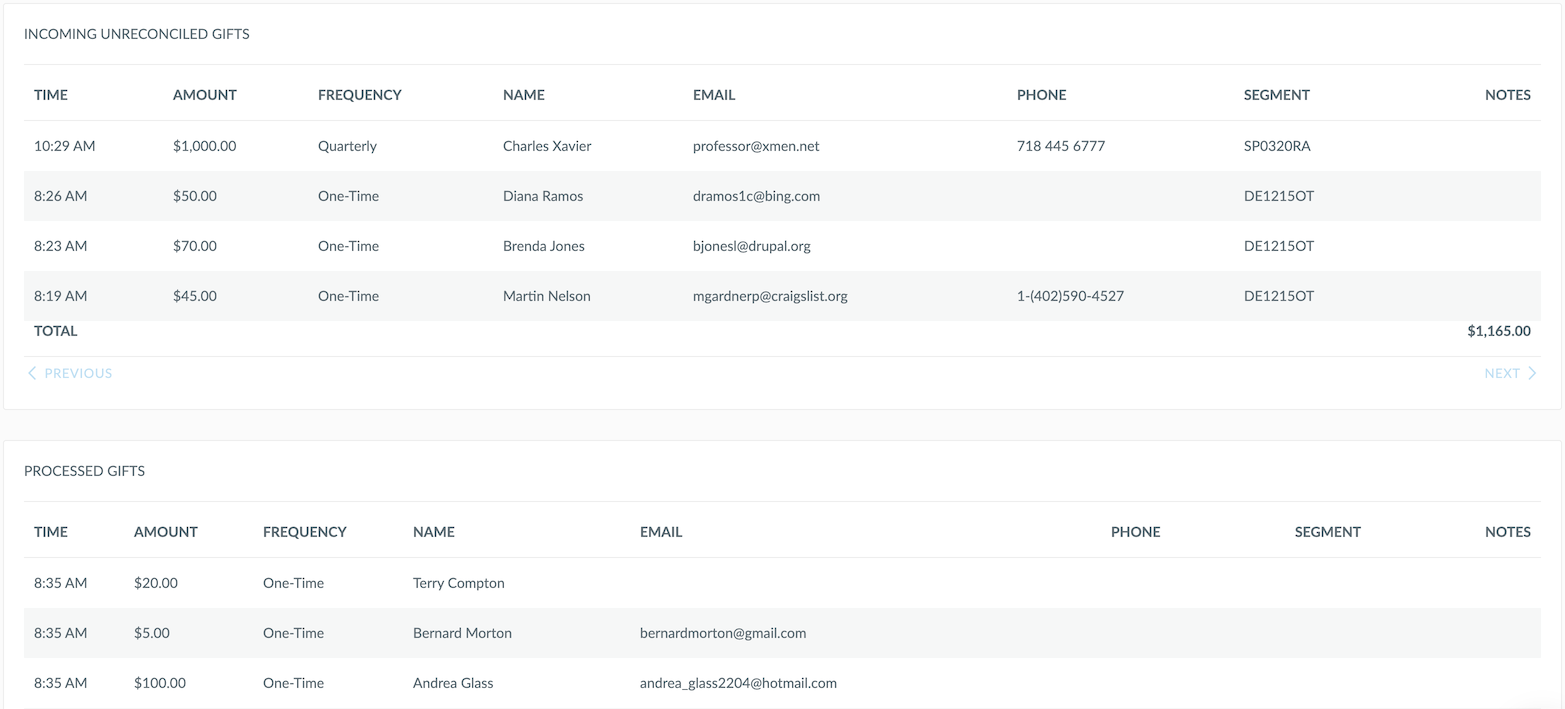This screenshot has width=1565, height=709.
Task: Click the Processed Gifts heading
Action: 84,471
